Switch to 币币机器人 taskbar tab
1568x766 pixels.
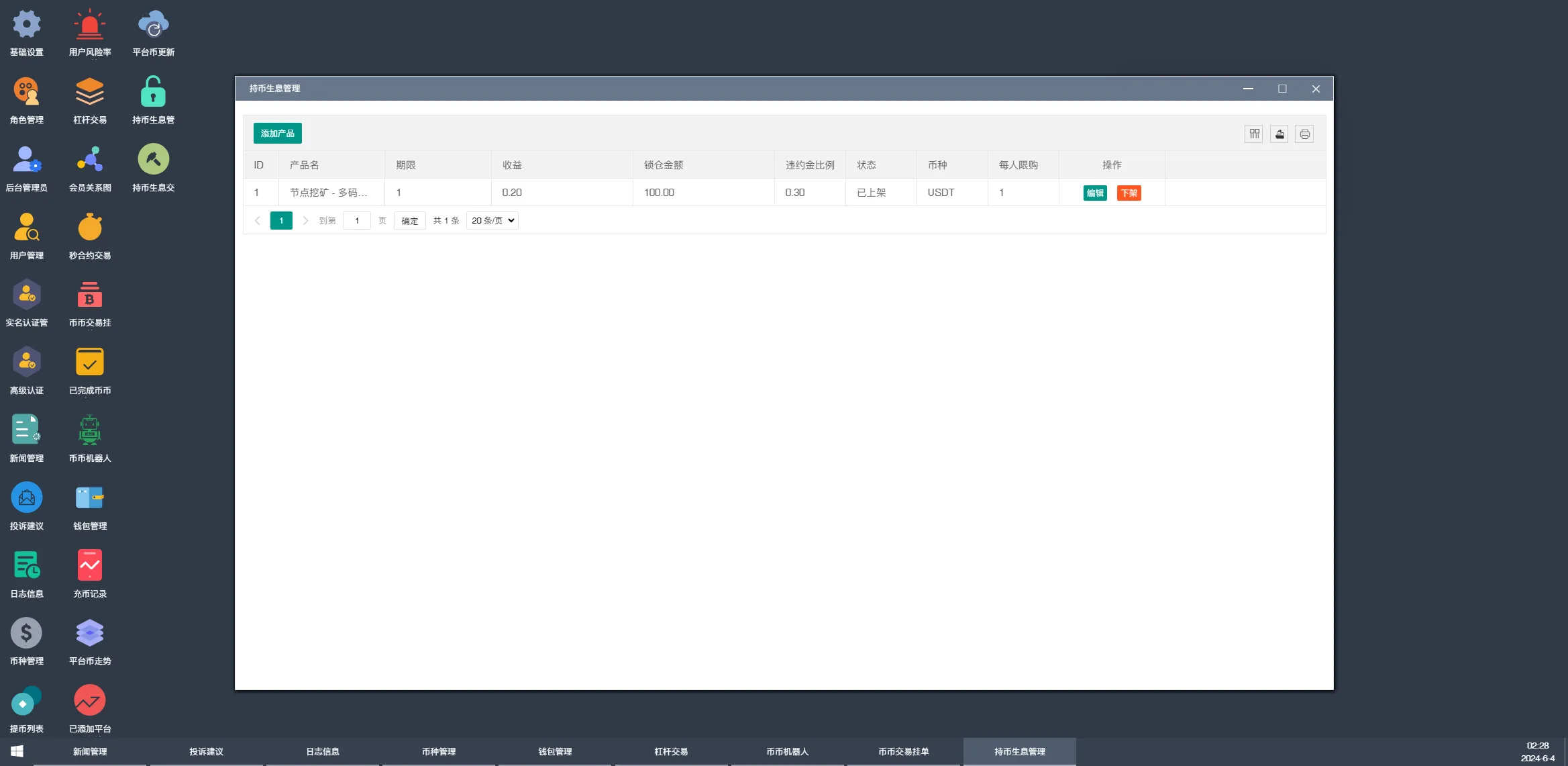pyautogui.click(x=788, y=752)
